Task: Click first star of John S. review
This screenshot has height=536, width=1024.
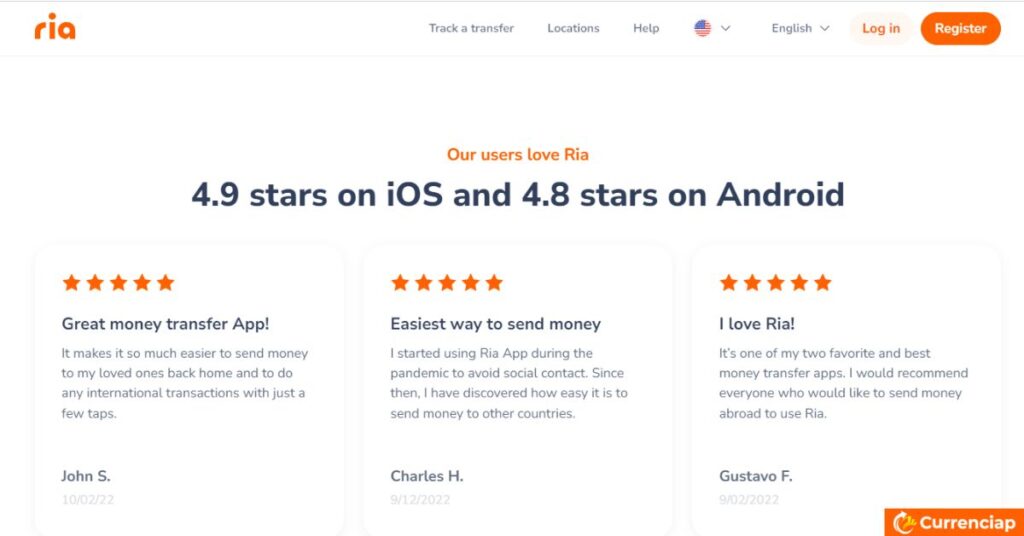Action: click(x=71, y=283)
